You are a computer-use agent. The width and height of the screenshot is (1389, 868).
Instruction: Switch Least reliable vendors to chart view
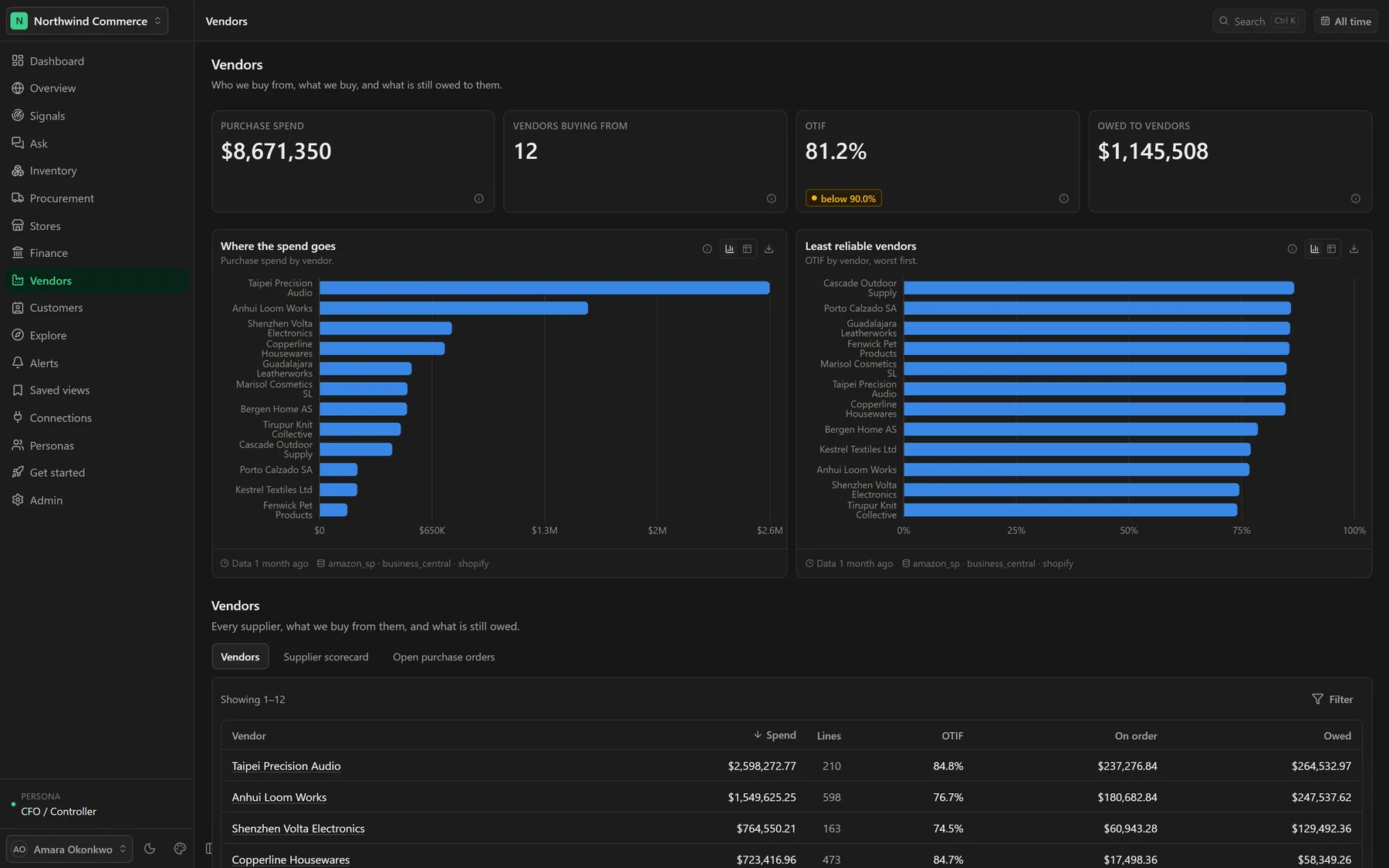1314,249
